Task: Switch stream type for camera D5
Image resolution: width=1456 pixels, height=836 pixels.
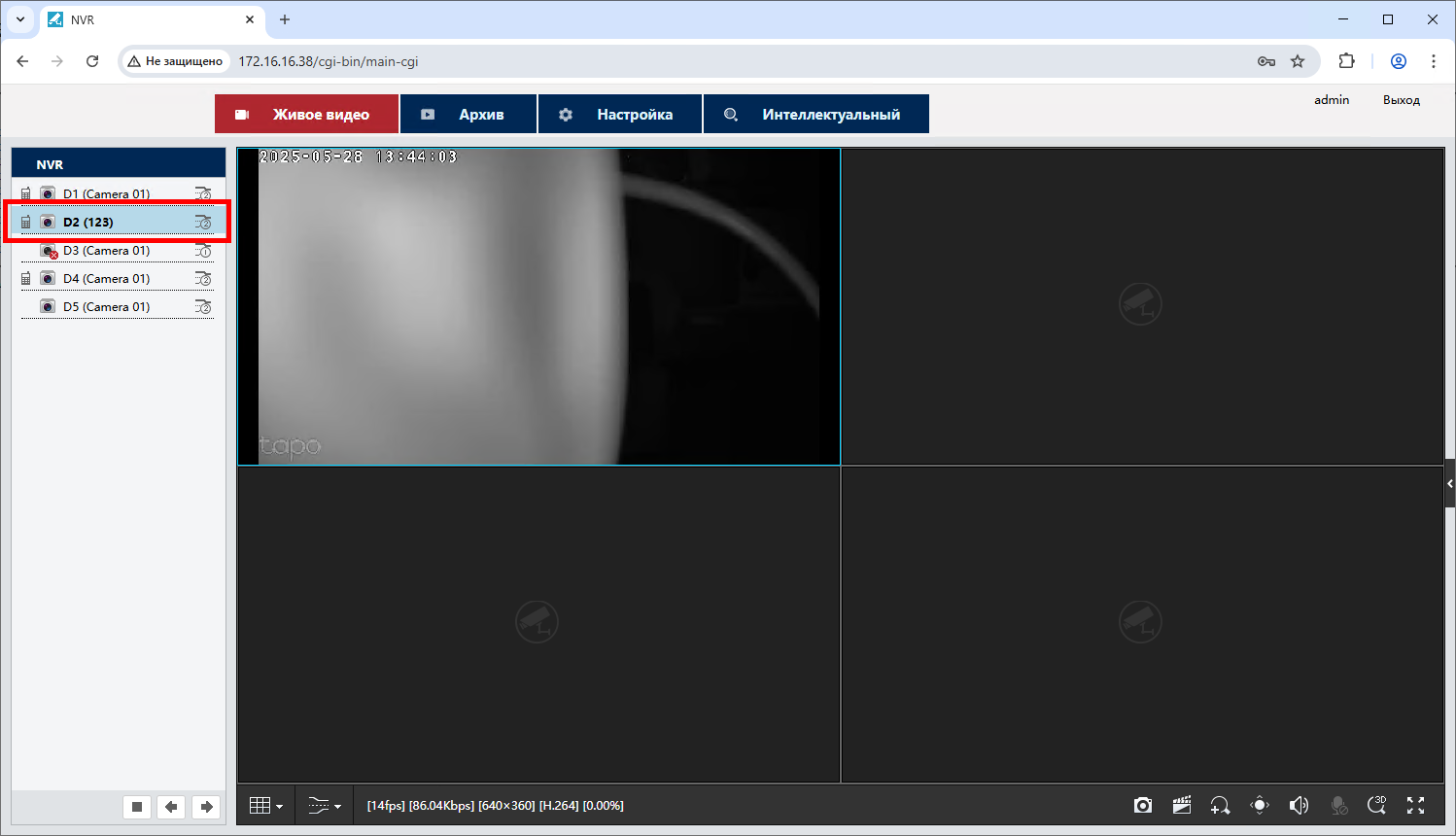Action: pyautogui.click(x=203, y=307)
